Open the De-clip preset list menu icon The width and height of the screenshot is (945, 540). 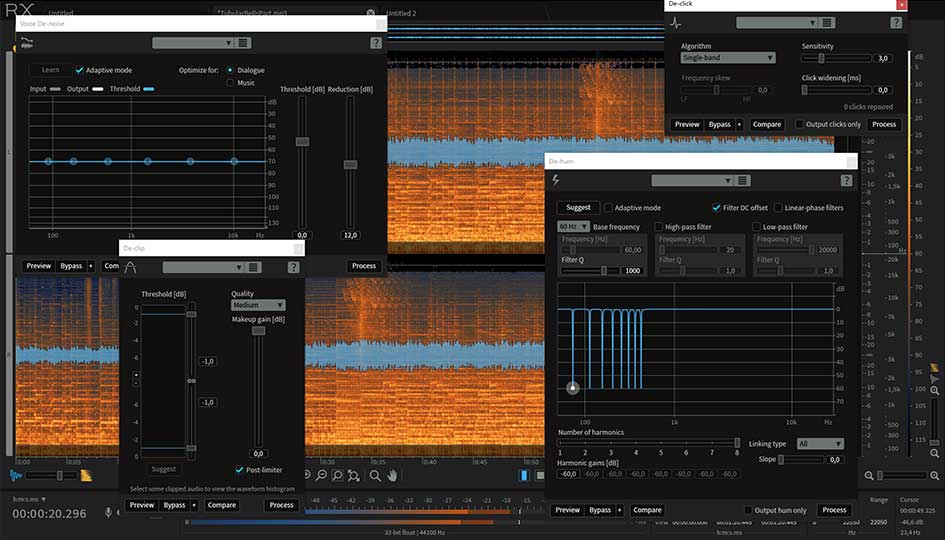[254, 267]
